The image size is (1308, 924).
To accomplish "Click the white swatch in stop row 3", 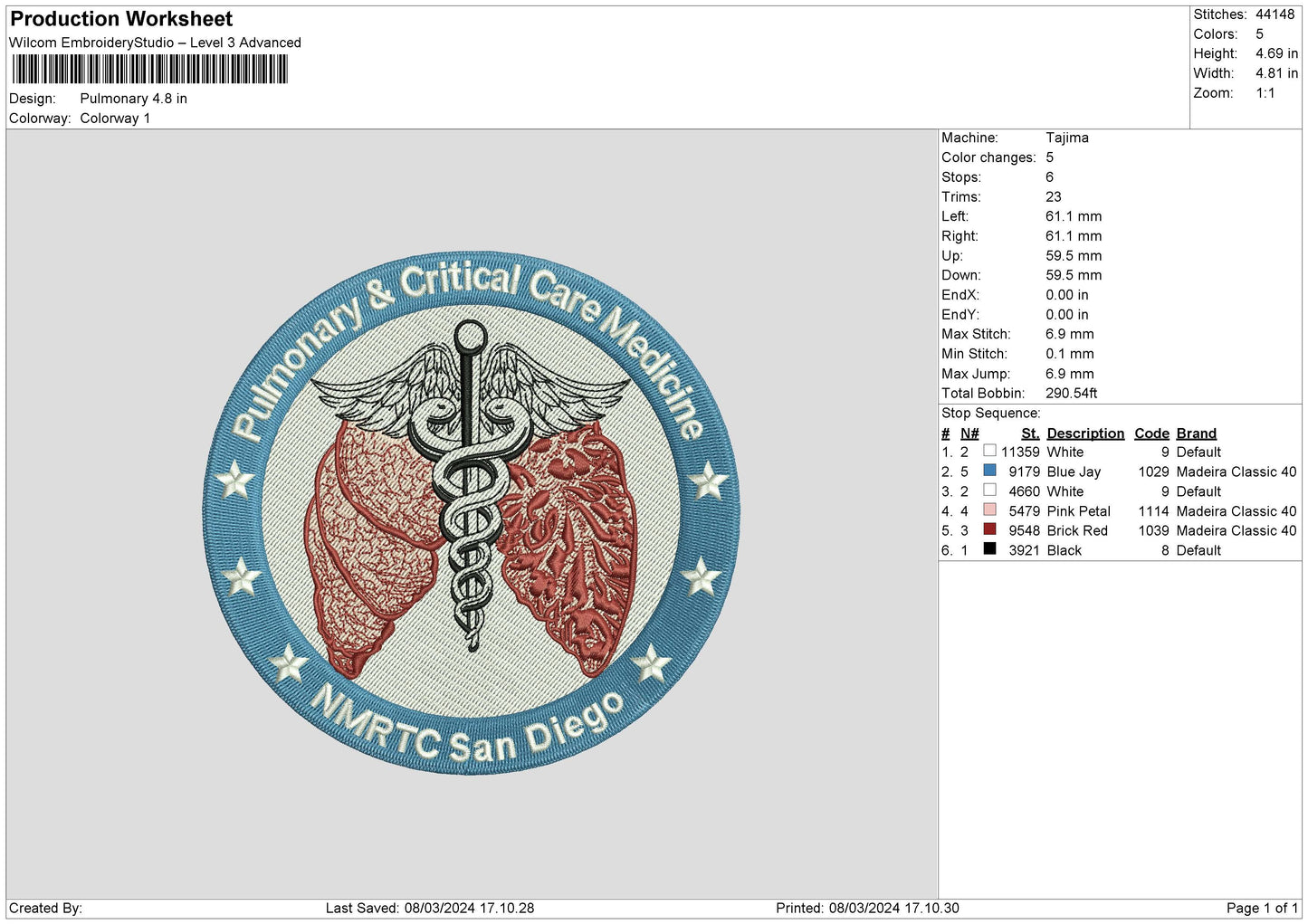I will tap(989, 490).
